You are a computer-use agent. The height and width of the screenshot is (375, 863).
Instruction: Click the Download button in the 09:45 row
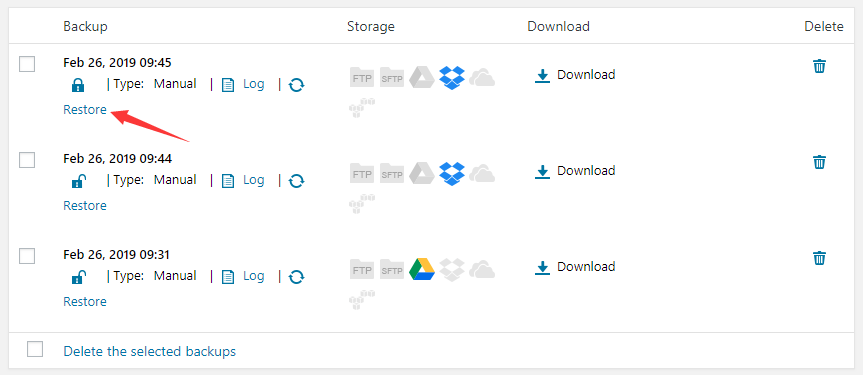click(575, 75)
